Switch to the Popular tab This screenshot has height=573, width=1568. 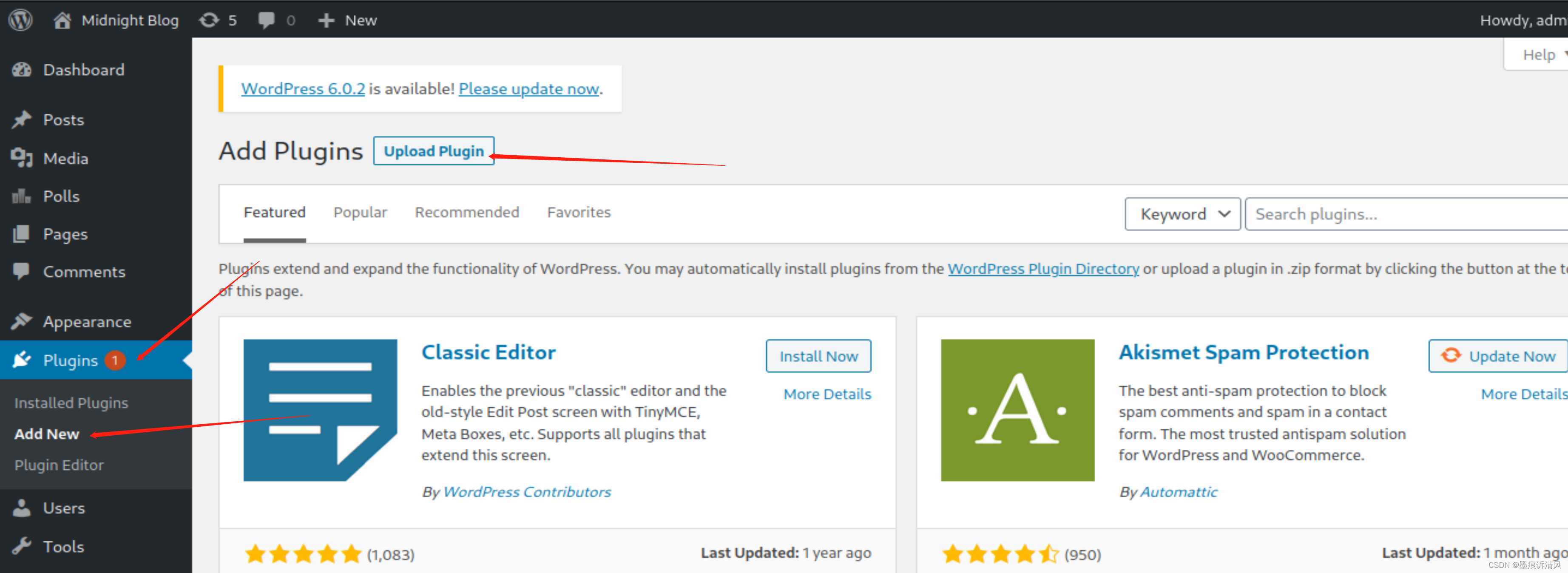pos(360,212)
